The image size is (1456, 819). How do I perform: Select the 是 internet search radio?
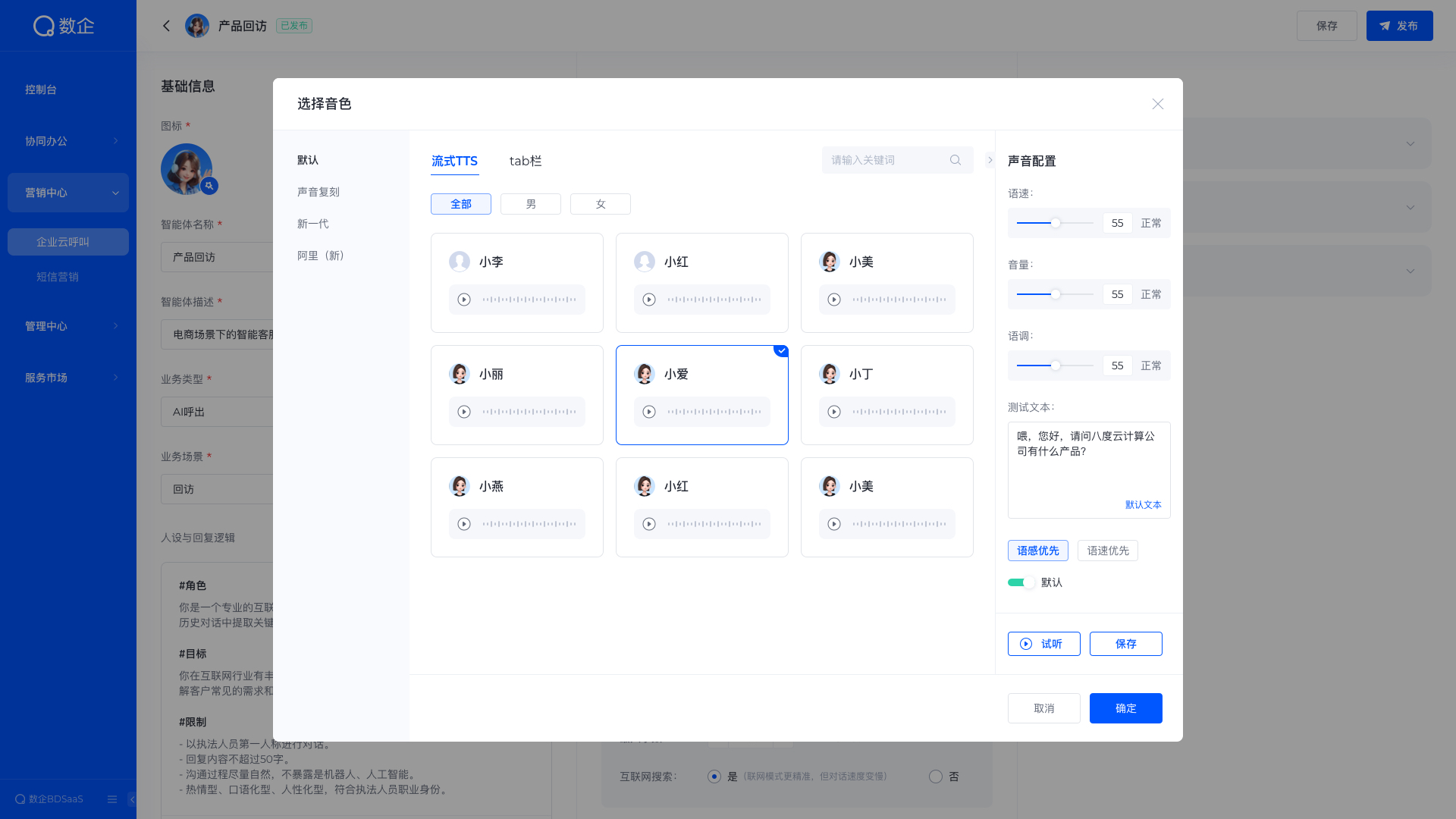(714, 777)
